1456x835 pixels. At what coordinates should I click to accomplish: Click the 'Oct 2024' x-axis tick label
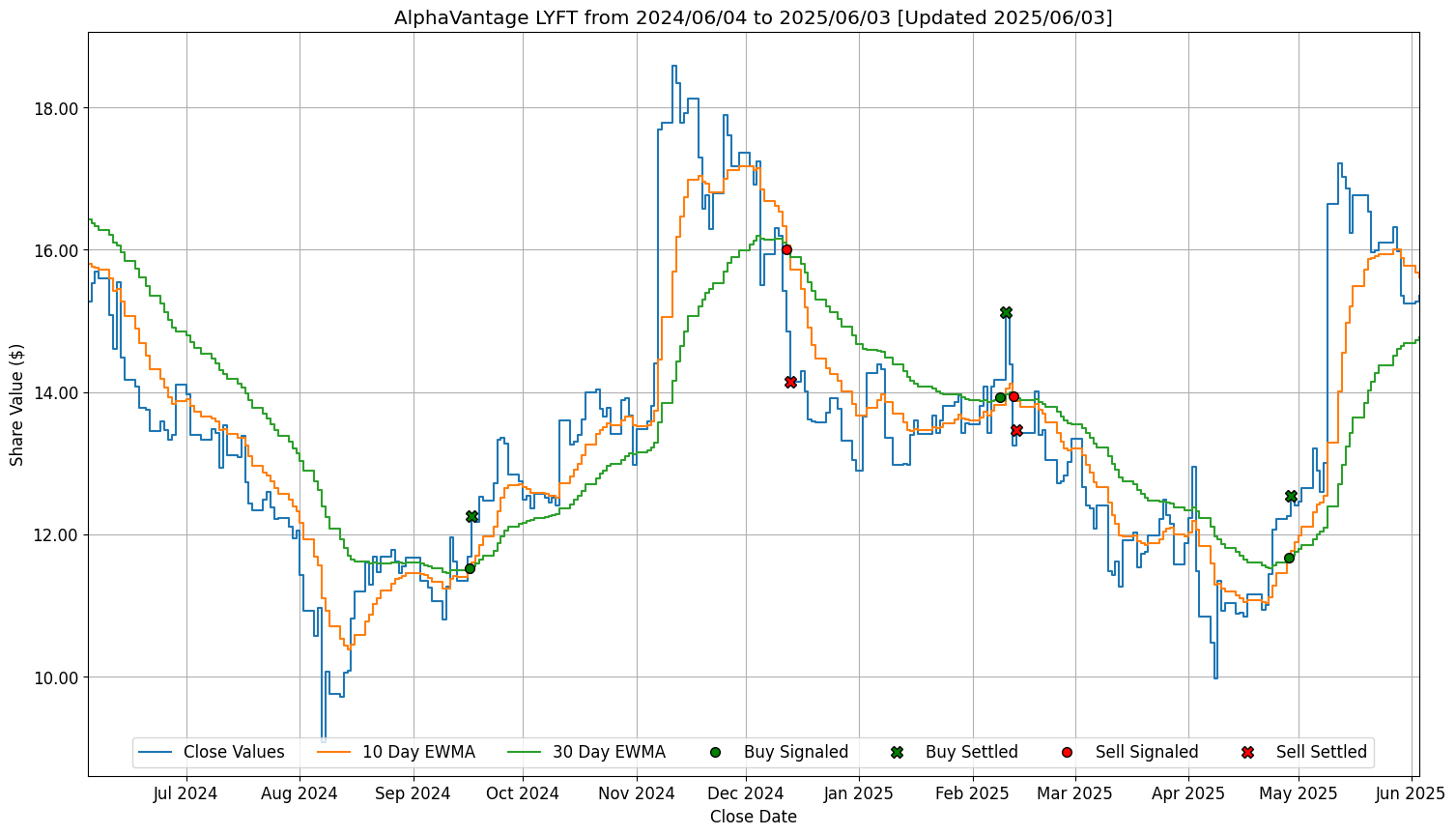(x=522, y=794)
